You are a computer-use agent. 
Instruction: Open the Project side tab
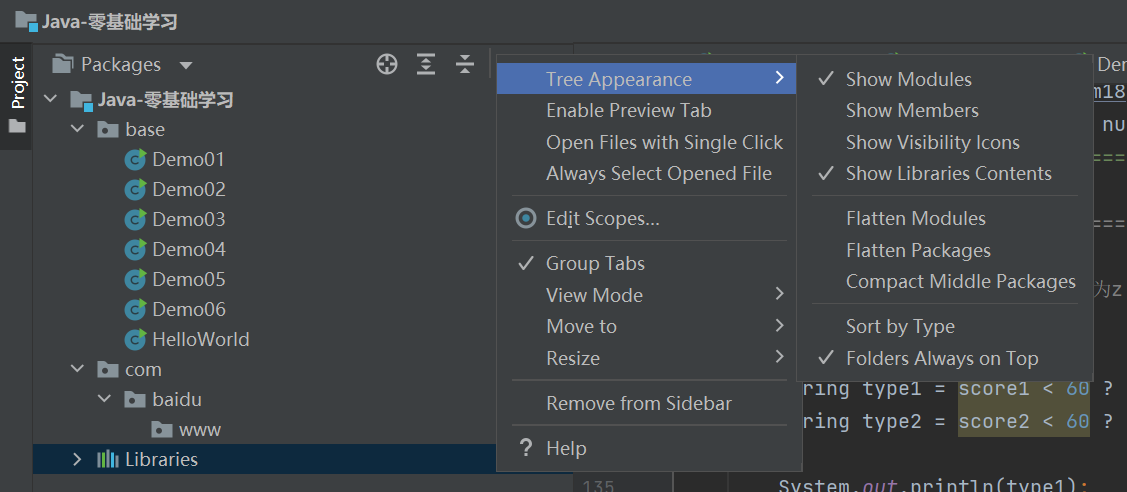pyautogui.click(x=17, y=83)
